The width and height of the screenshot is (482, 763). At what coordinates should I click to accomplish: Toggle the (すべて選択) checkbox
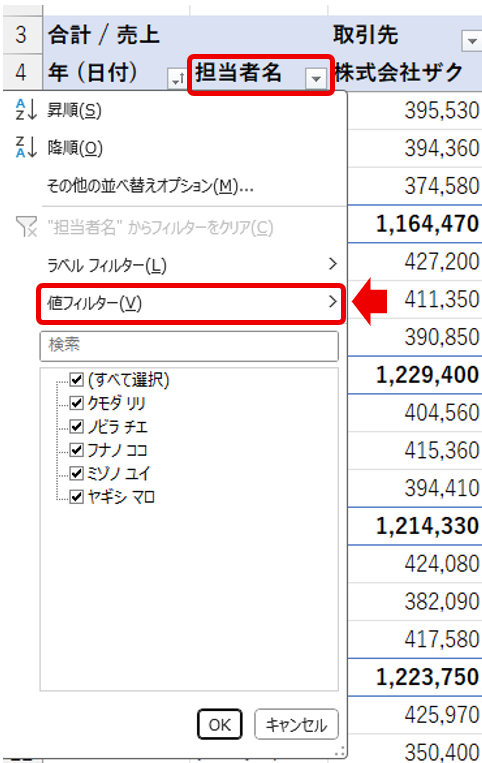(x=77, y=380)
